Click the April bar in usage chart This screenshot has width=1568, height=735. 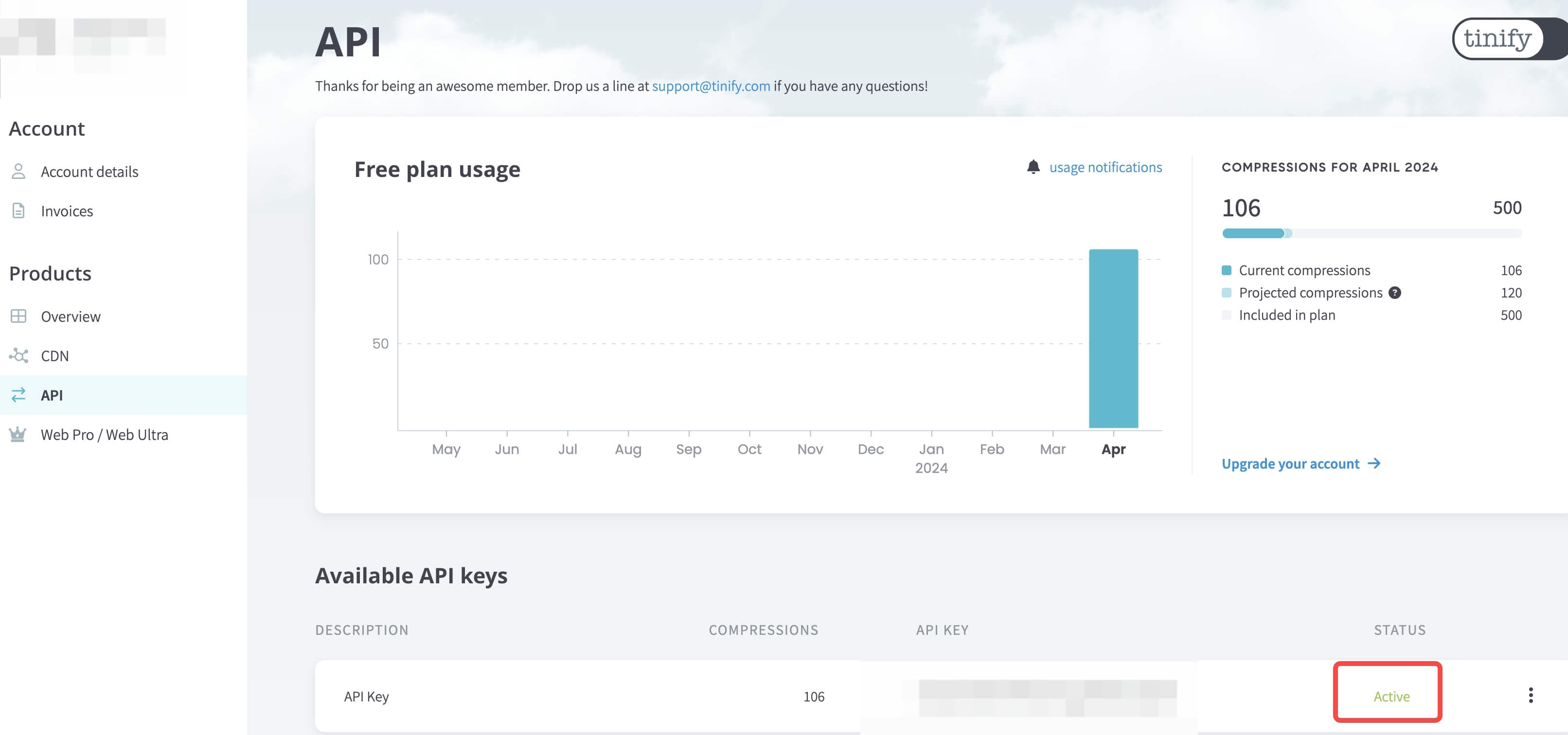[x=1113, y=338]
